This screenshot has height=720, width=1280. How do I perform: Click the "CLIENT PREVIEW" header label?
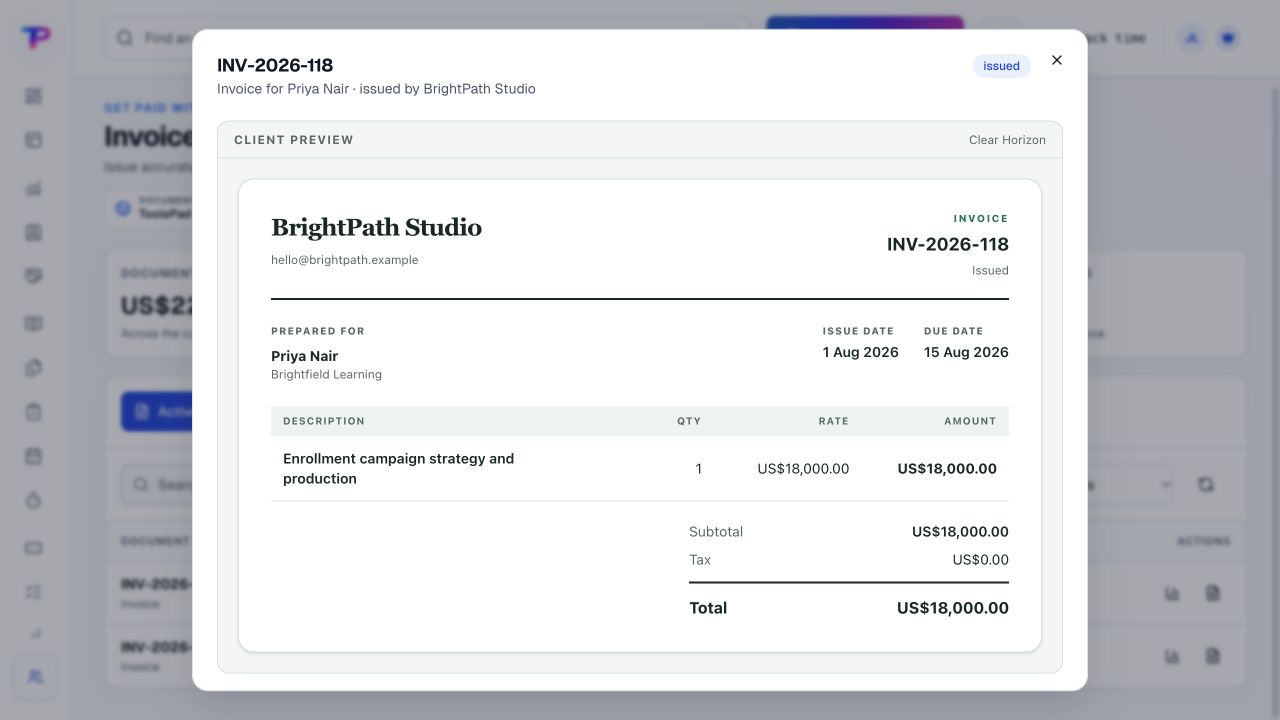[x=294, y=140]
